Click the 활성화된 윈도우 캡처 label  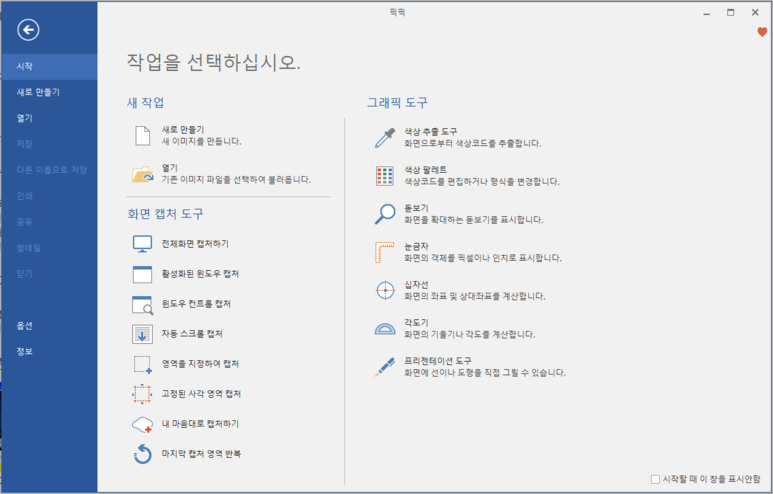point(200,274)
